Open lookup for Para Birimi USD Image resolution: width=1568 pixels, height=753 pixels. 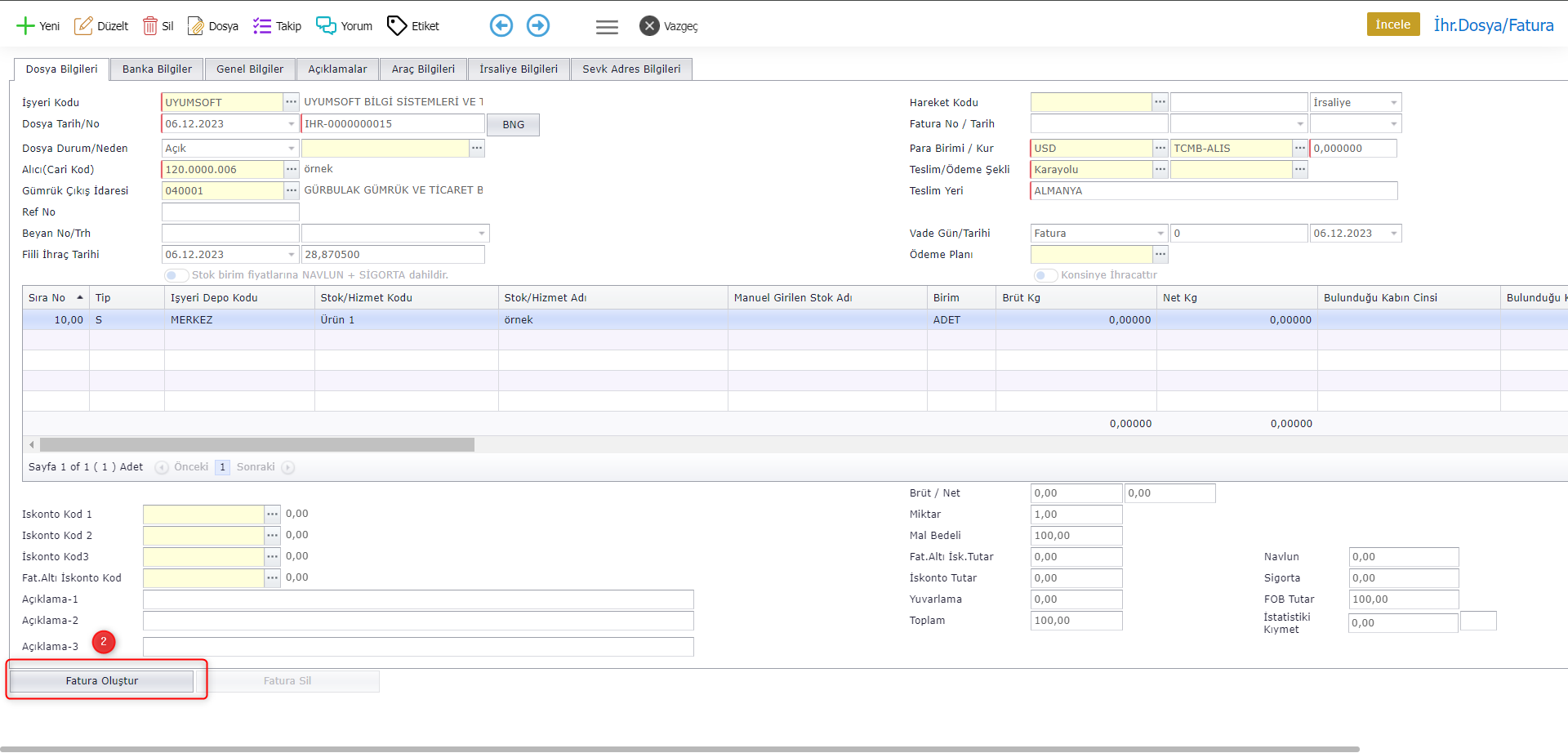pyautogui.click(x=1160, y=148)
